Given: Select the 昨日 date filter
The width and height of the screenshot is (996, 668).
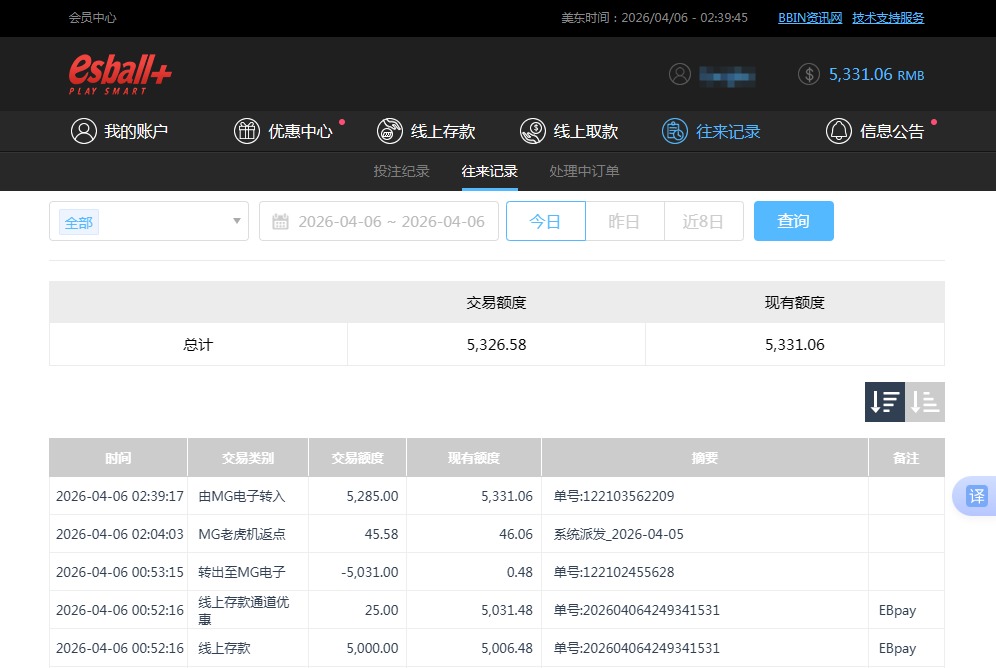Looking at the screenshot, I should pyautogui.click(x=624, y=221).
